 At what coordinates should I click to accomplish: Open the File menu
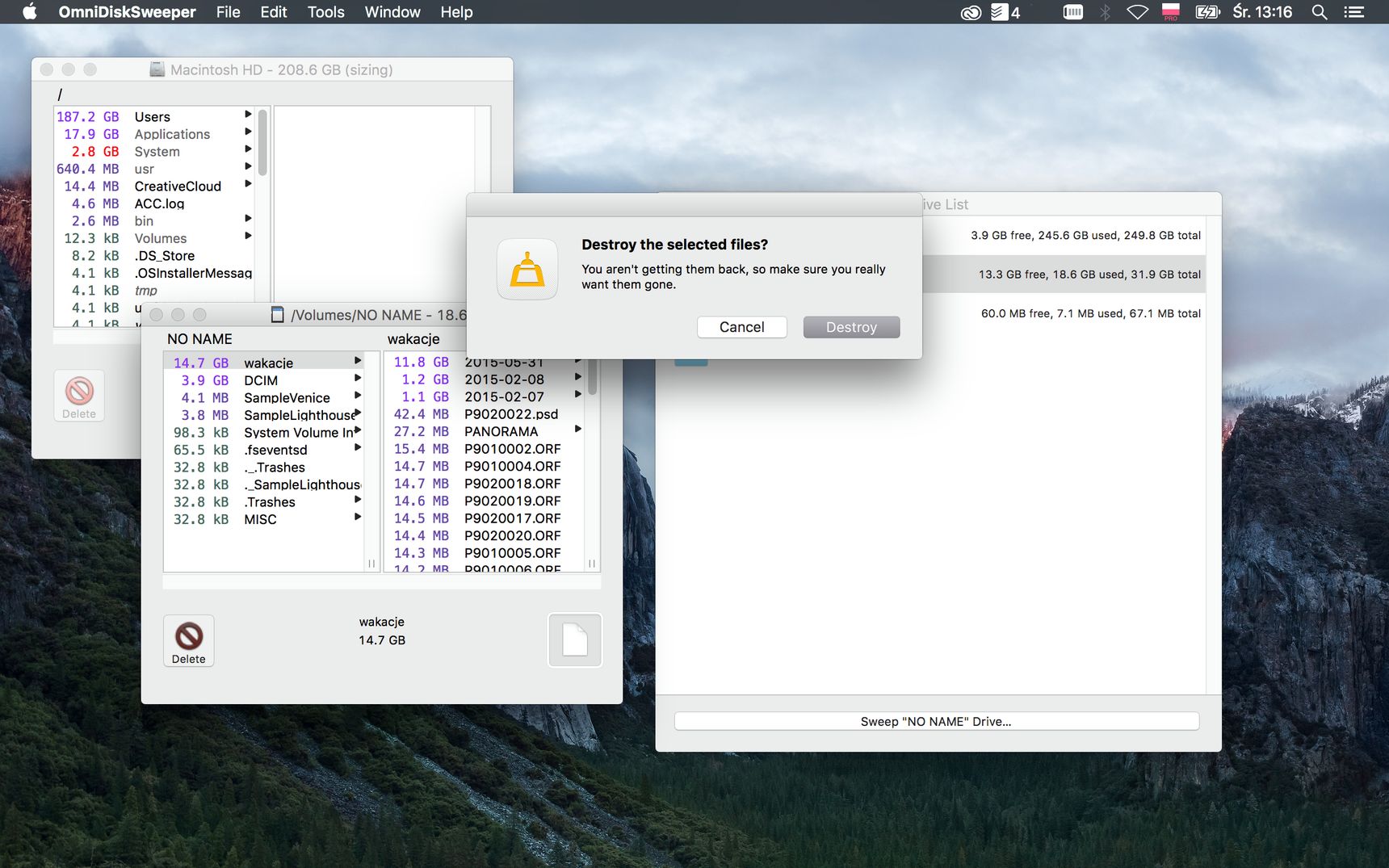pos(228,12)
